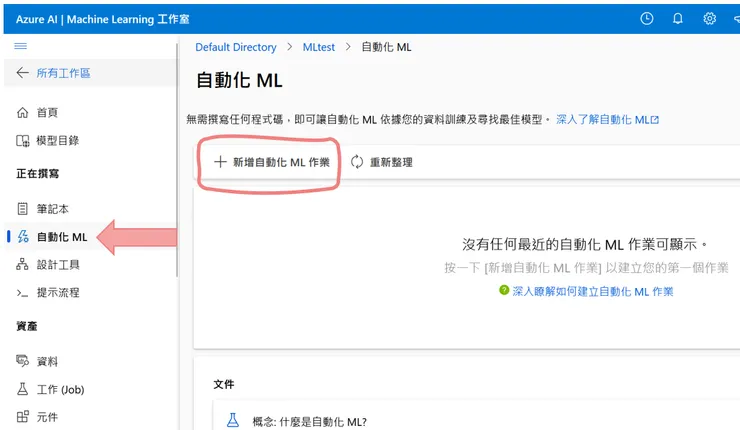Click the plus icon for new AutoML job

click(220, 162)
